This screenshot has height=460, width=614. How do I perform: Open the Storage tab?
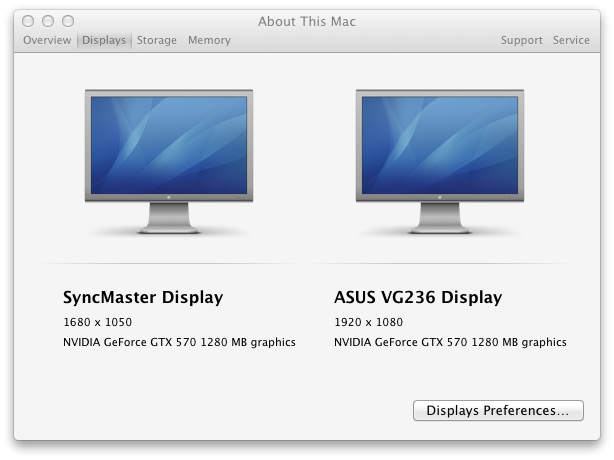(x=157, y=40)
